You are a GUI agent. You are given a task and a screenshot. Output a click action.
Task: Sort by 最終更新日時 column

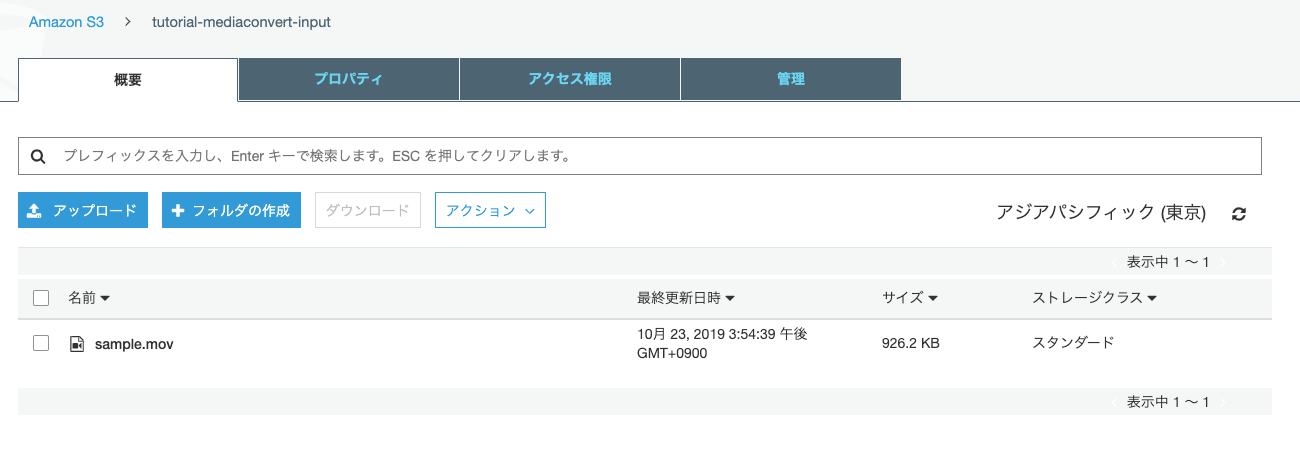[x=686, y=298]
